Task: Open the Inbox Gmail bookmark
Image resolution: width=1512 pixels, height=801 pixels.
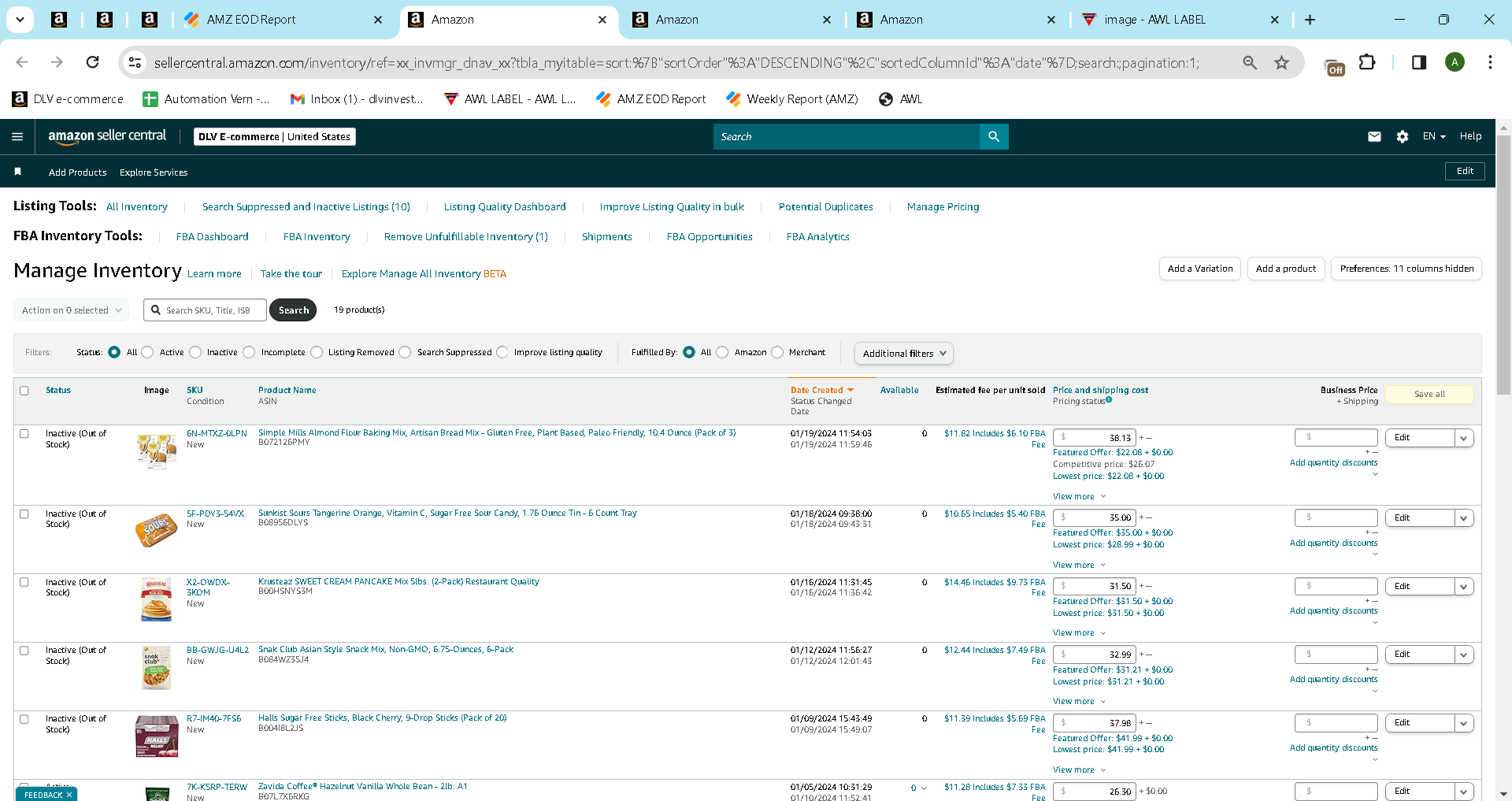Action: (x=357, y=99)
